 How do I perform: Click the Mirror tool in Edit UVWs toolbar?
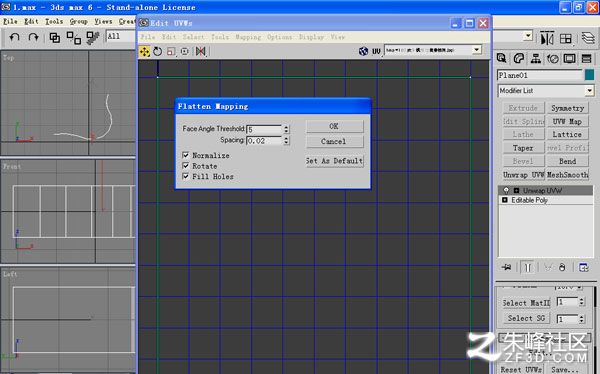[201, 51]
